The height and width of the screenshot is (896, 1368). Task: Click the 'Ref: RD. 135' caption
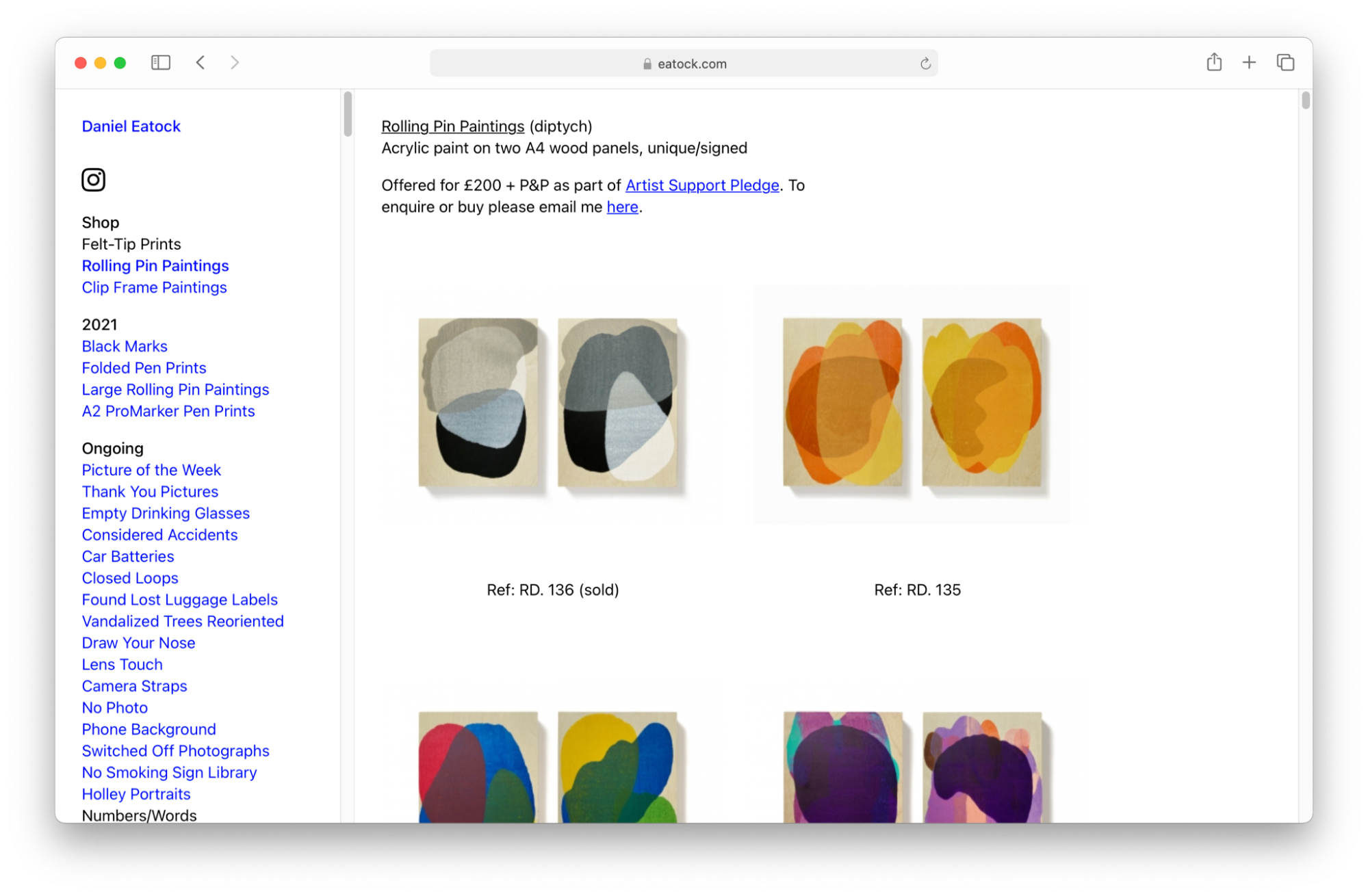tap(917, 590)
